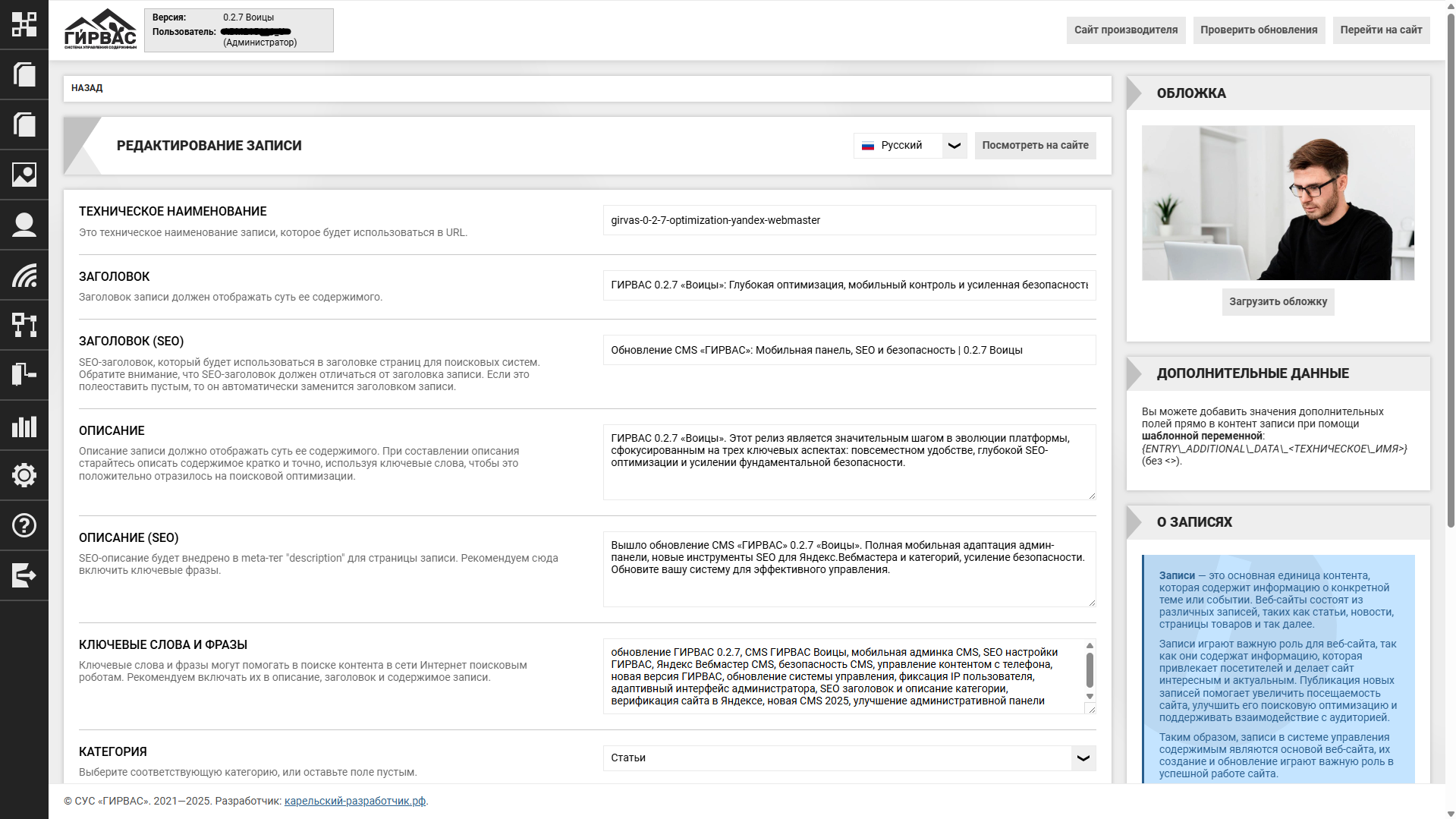Open the карельский-разработчик.рф footer link
The height and width of the screenshot is (819, 1456).
point(354,802)
